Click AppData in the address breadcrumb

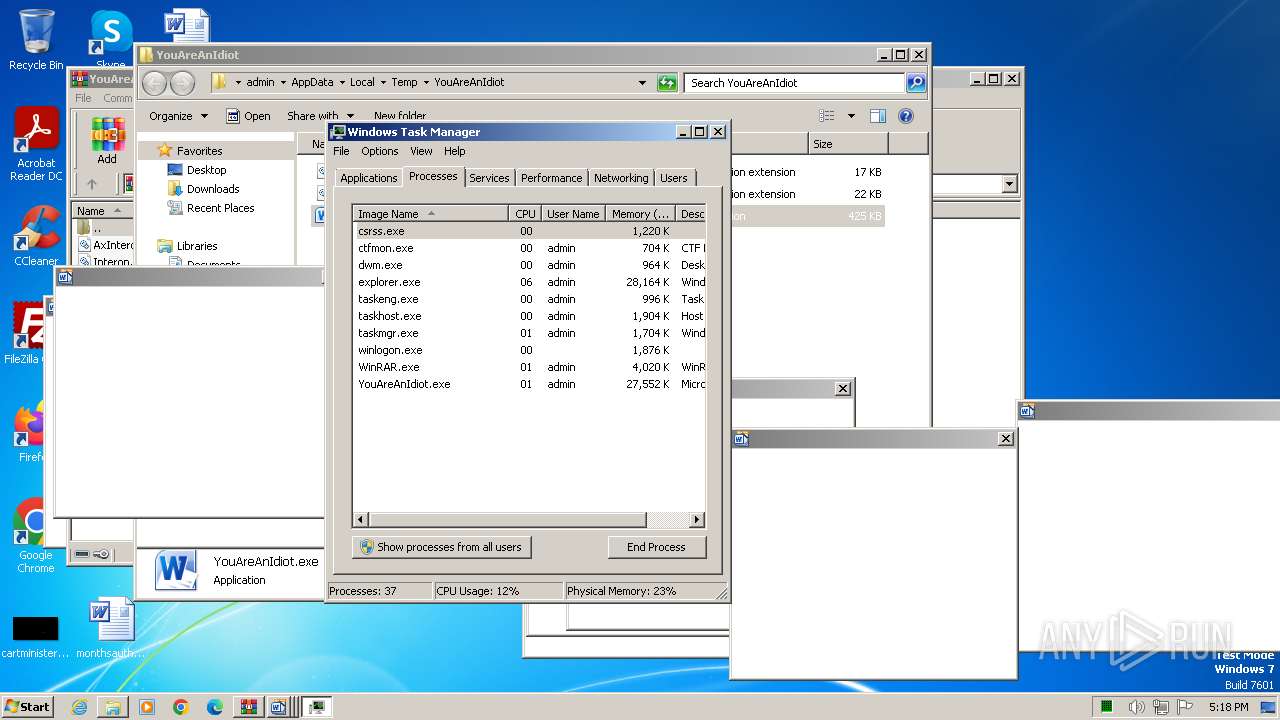pyautogui.click(x=312, y=83)
